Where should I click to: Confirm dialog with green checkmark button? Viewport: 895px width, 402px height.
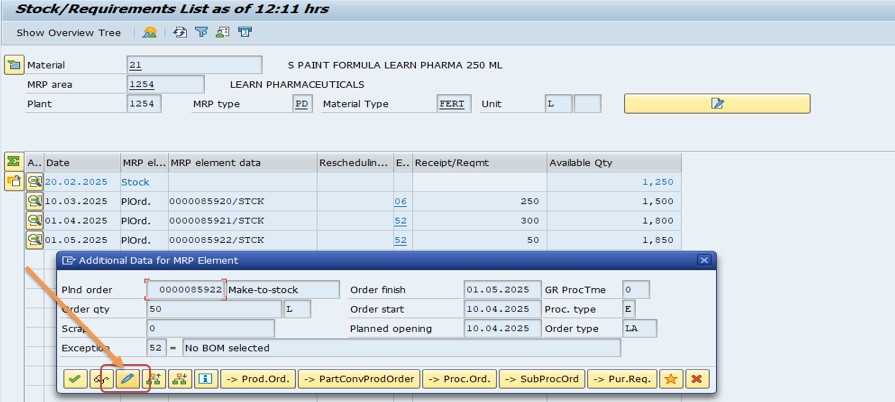click(x=75, y=379)
